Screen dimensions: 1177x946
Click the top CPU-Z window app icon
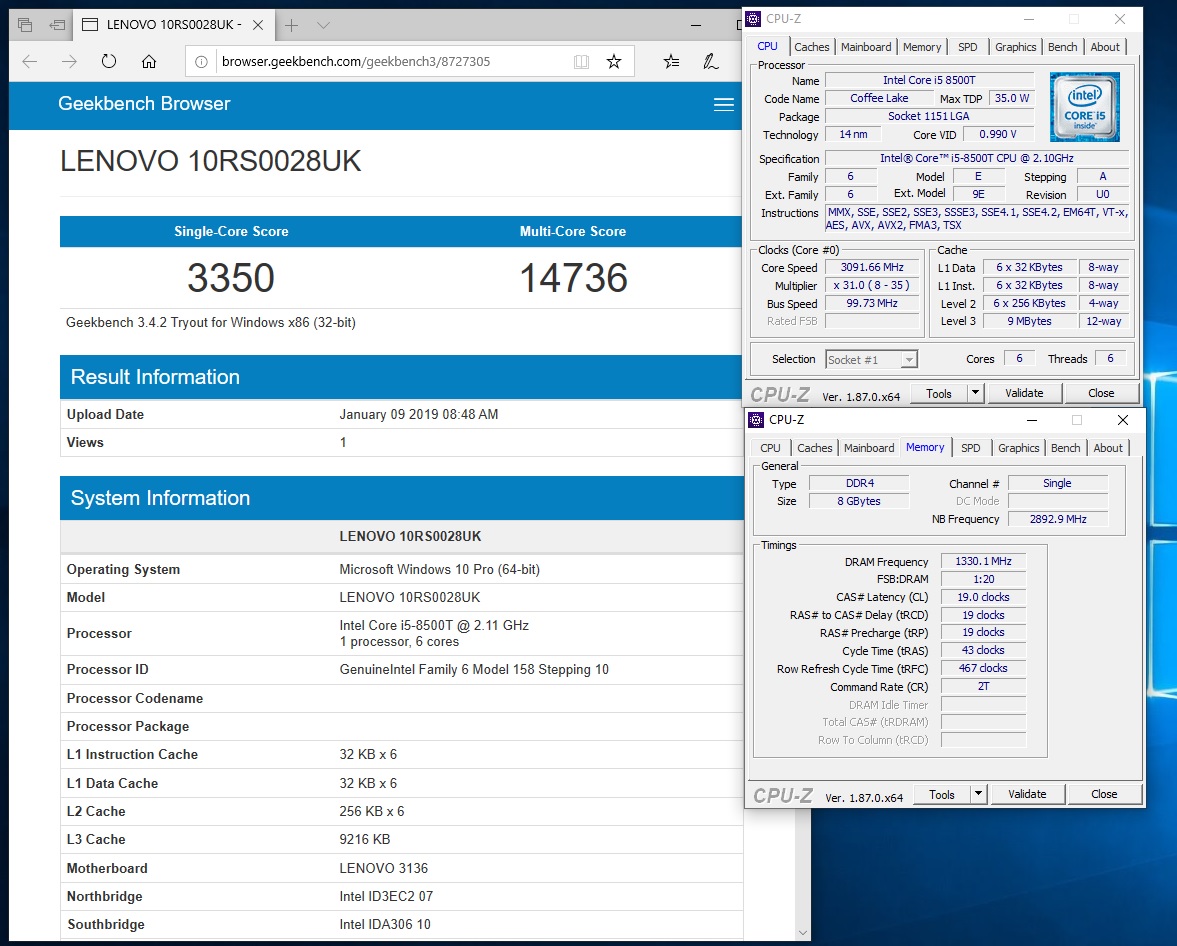pos(753,19)
